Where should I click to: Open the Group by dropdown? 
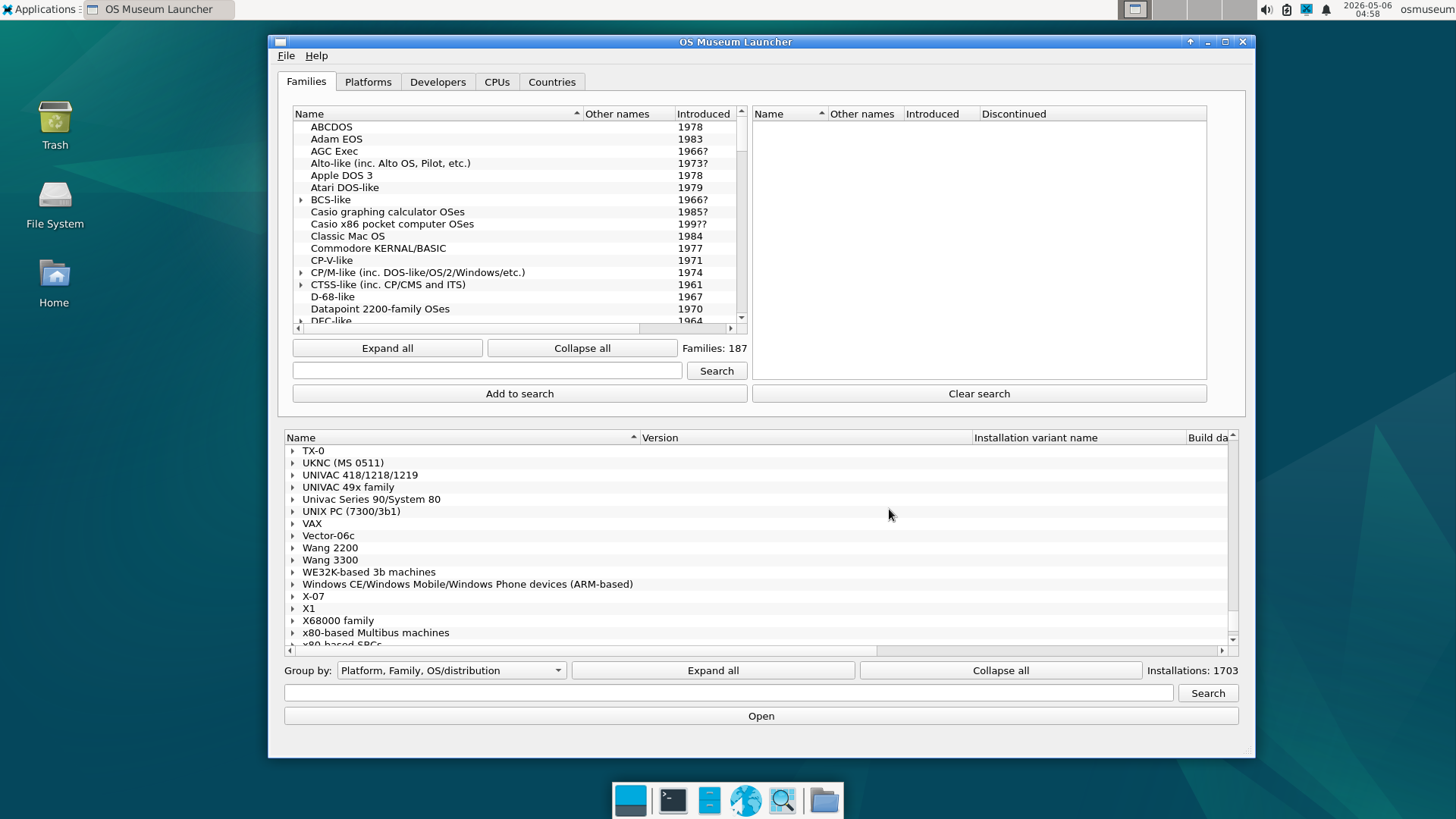[x=452, y=671]
